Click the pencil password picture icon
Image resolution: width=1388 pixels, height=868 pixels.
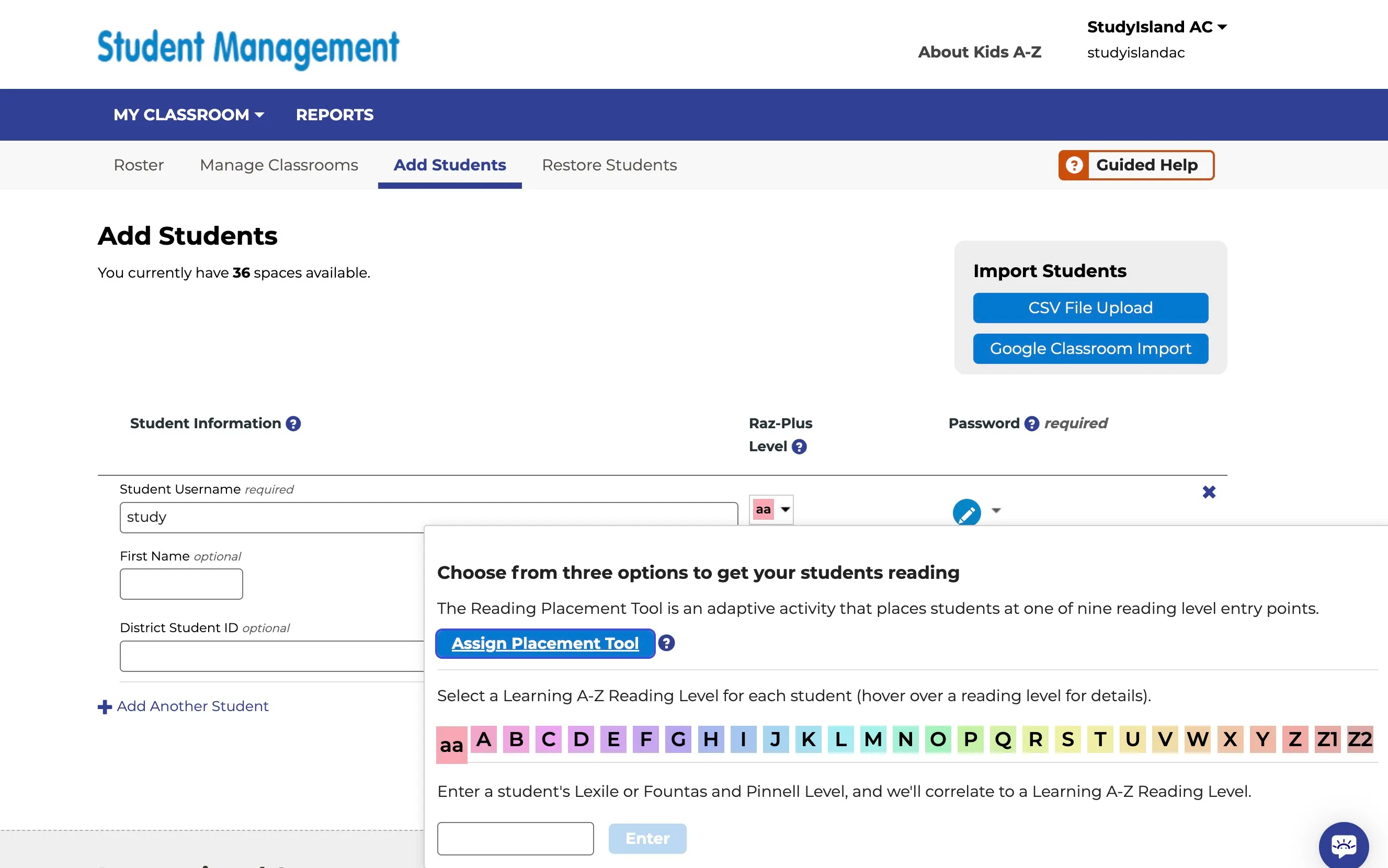point(966,512)
